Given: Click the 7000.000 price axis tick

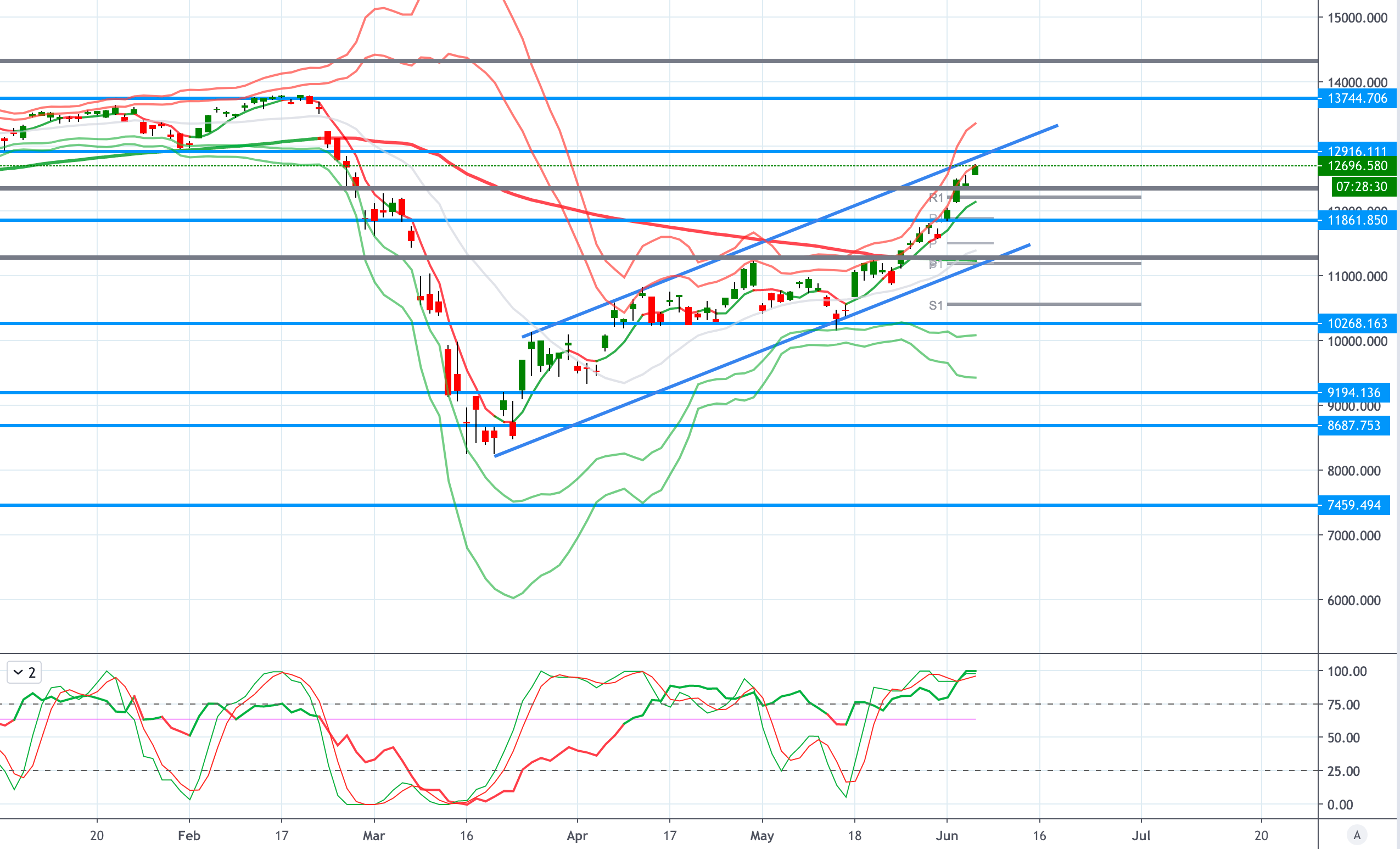Looking at the screenshot, I should point(1353,535).
